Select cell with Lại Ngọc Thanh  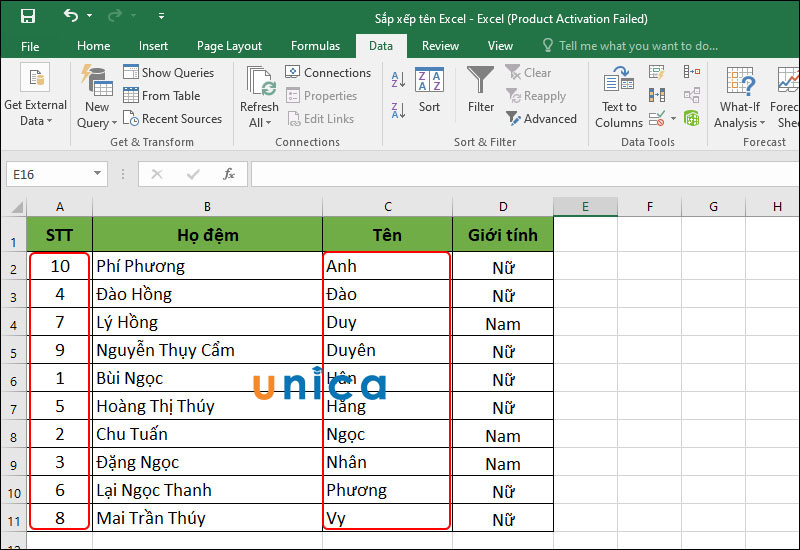click(x=208, y=490)
